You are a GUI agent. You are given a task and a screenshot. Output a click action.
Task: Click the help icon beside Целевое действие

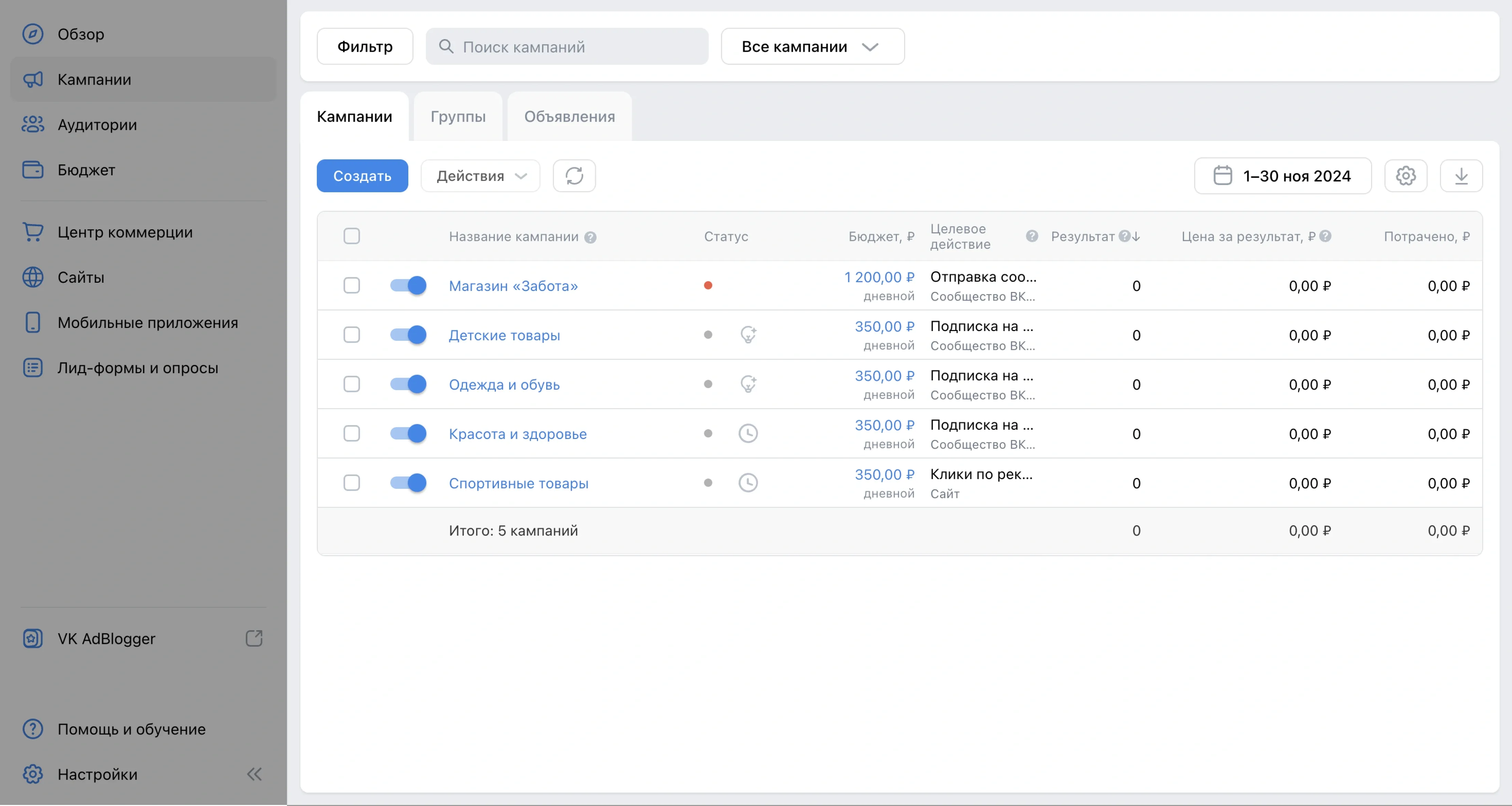click(x=1032, y=236)
